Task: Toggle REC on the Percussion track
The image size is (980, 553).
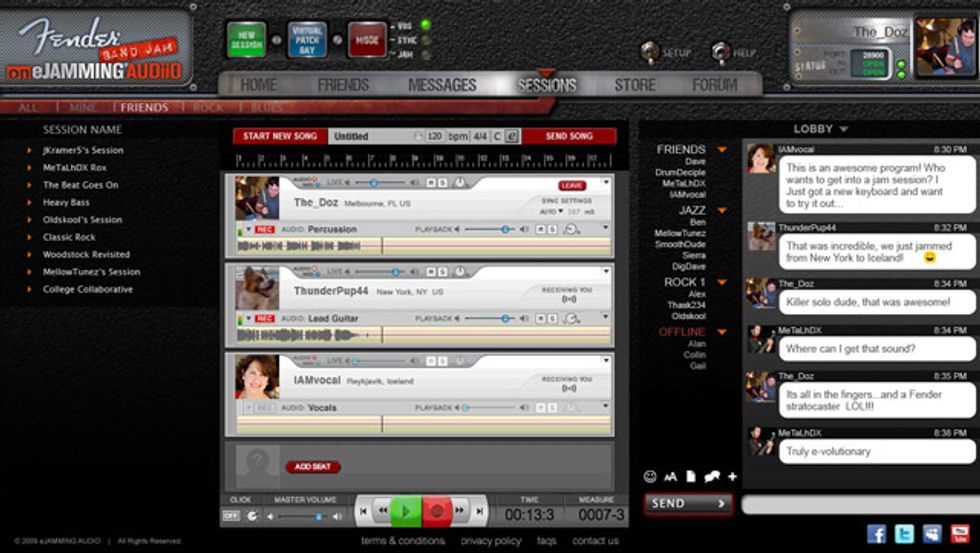Action: (x=264, y=230)
